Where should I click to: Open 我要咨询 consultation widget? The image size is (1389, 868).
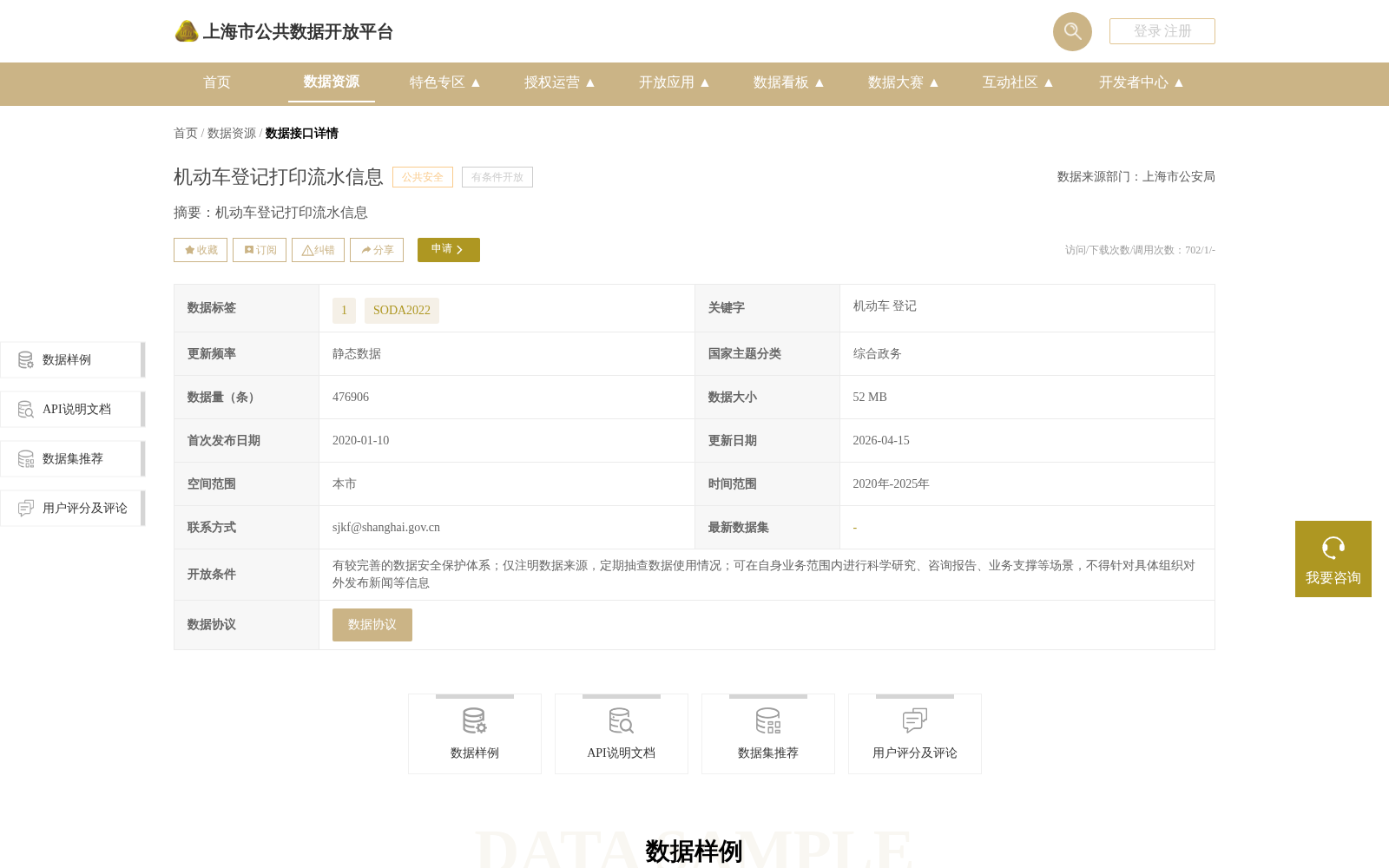point(1333,559)
